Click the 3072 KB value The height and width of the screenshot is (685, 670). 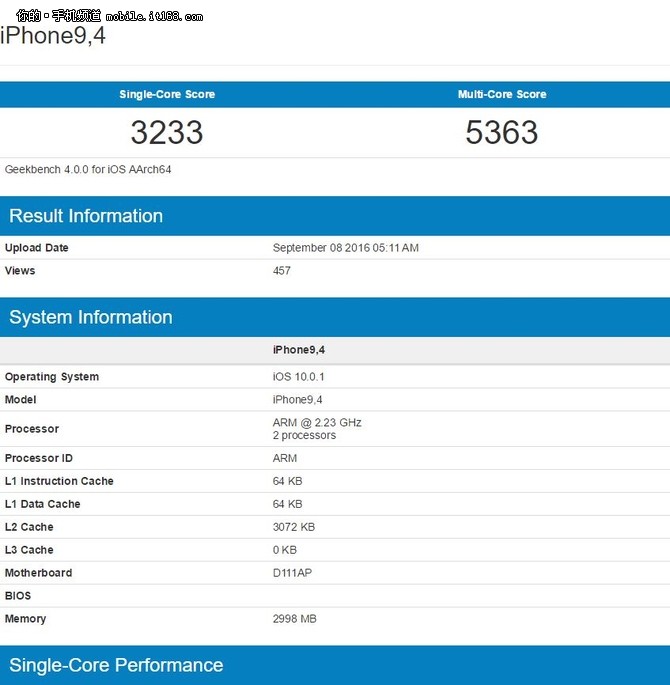[294, 527]
